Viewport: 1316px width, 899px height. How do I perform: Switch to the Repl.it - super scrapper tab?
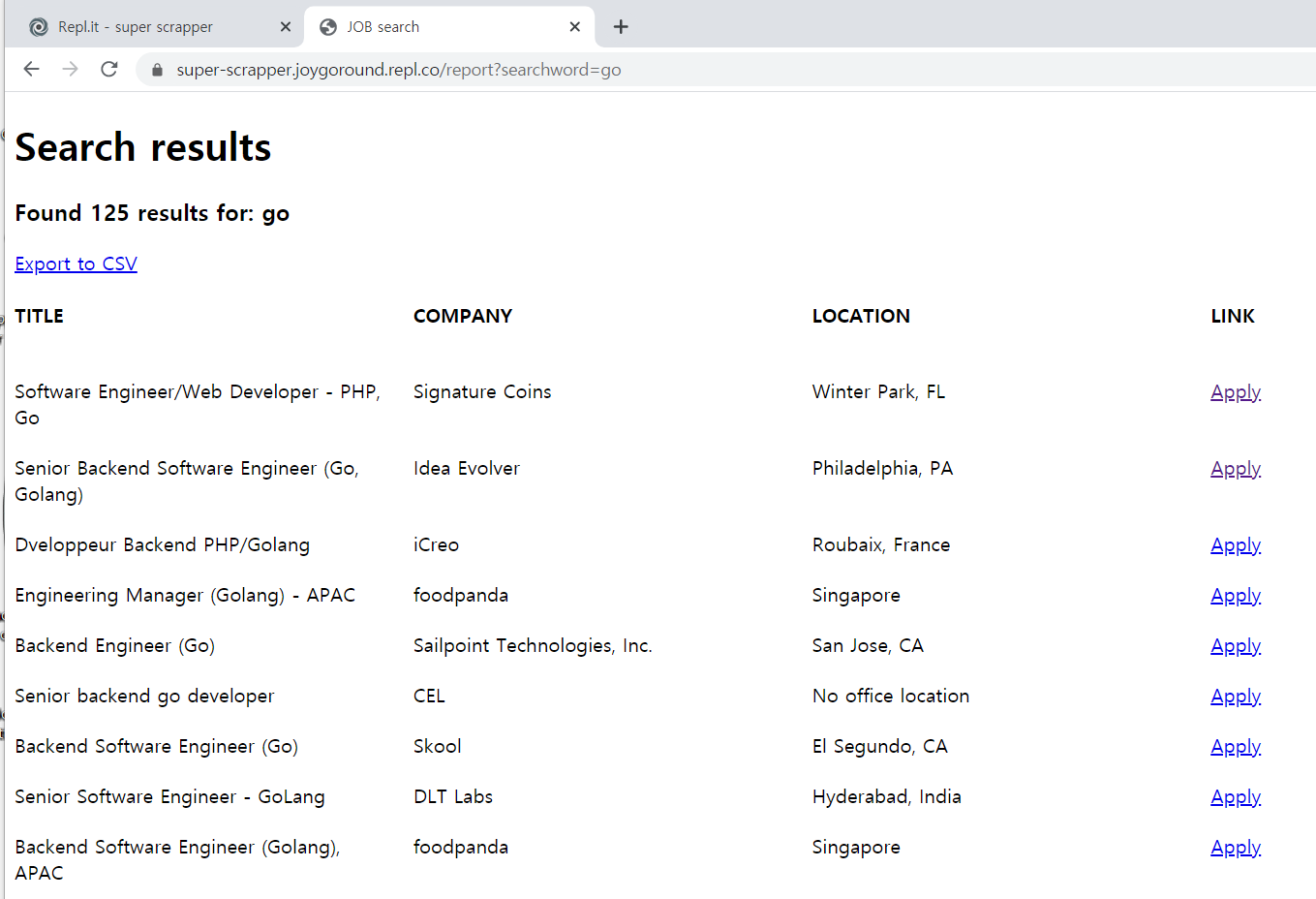(x=155, y=27)
